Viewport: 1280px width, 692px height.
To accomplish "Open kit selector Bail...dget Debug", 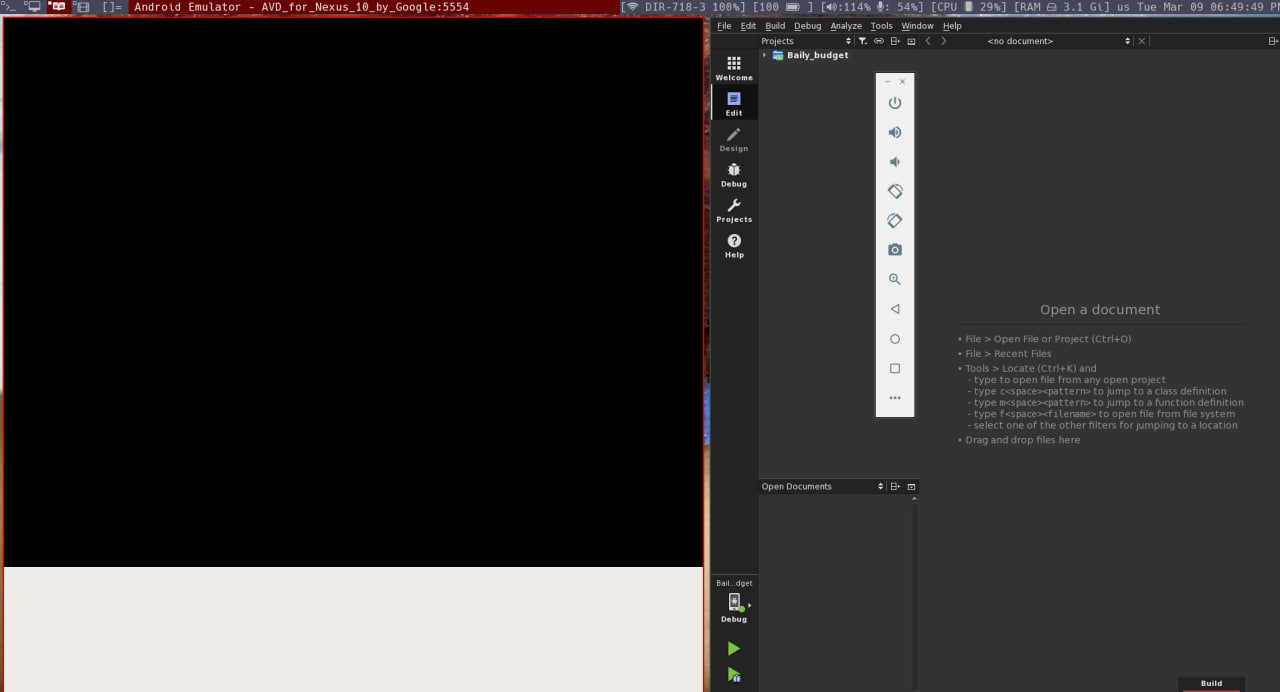I will point(734,601).
